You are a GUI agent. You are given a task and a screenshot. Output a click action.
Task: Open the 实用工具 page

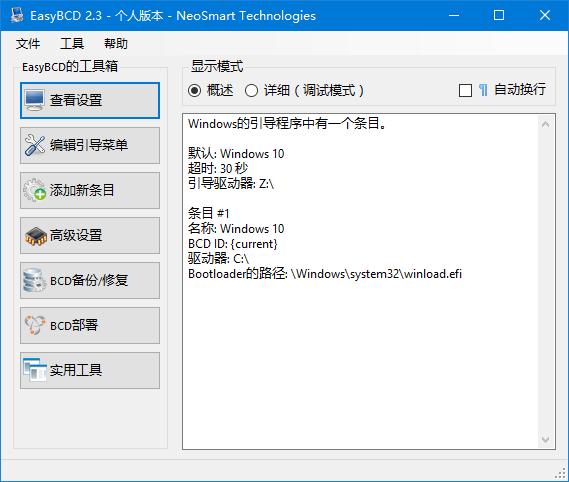coord(90,370)
